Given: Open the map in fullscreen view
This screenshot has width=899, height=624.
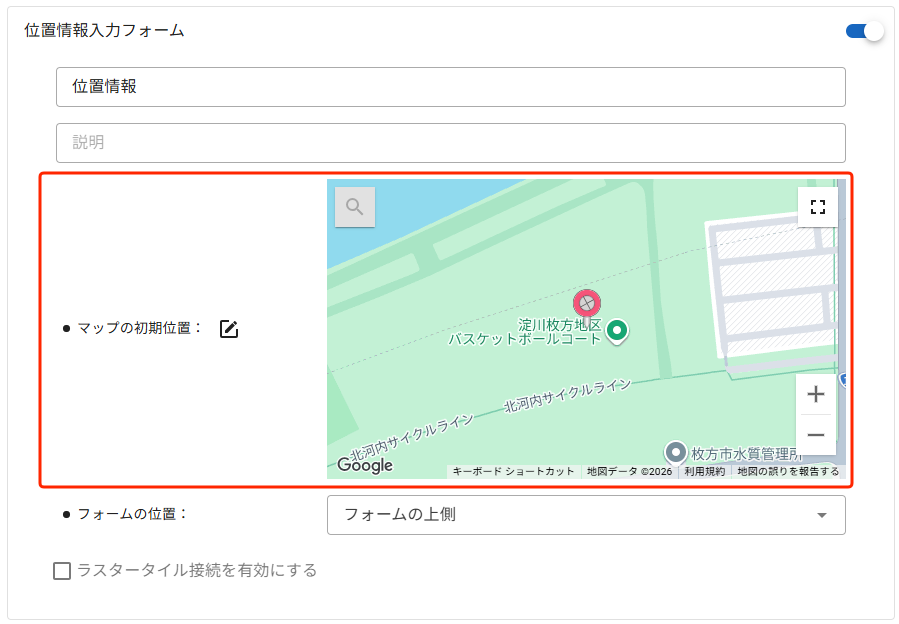Looking at the screenshot, I should 818,207.
